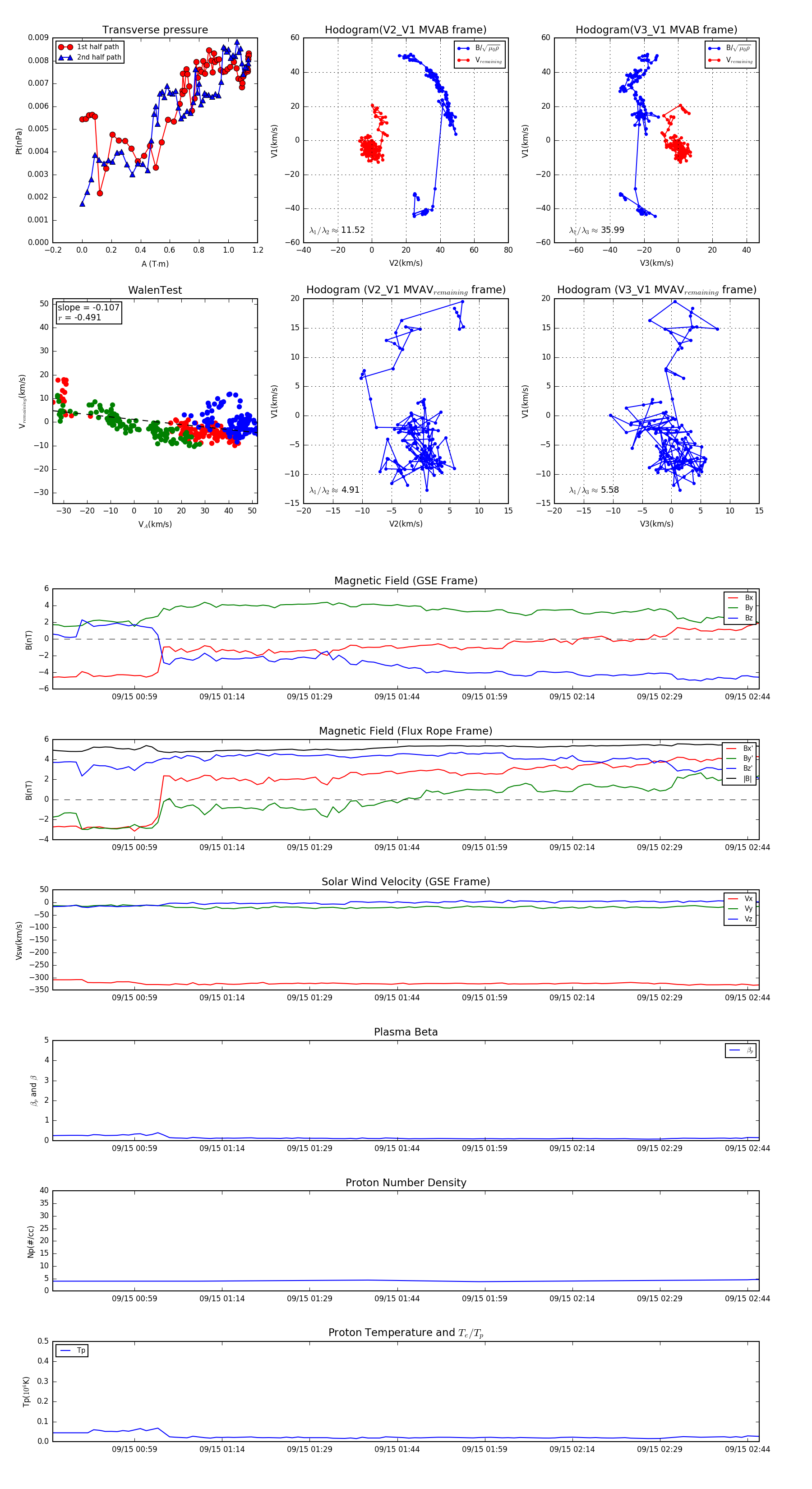Click '09/15 01:44' tick under GSE magnetic plot
The image size is (812, 1489).
[397, 697]
